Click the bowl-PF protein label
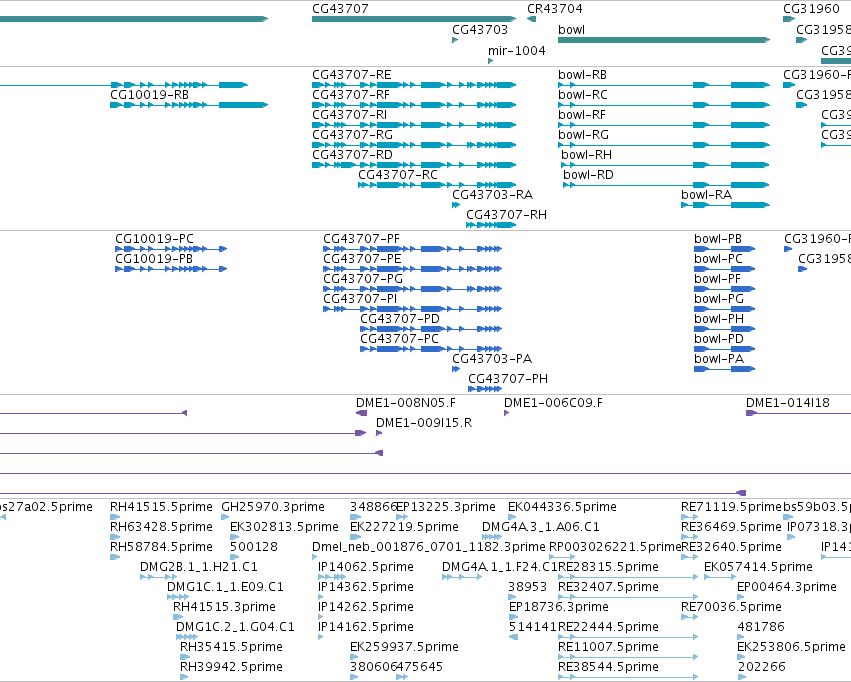This screenshot has height=682, width=851. point(717,279)
